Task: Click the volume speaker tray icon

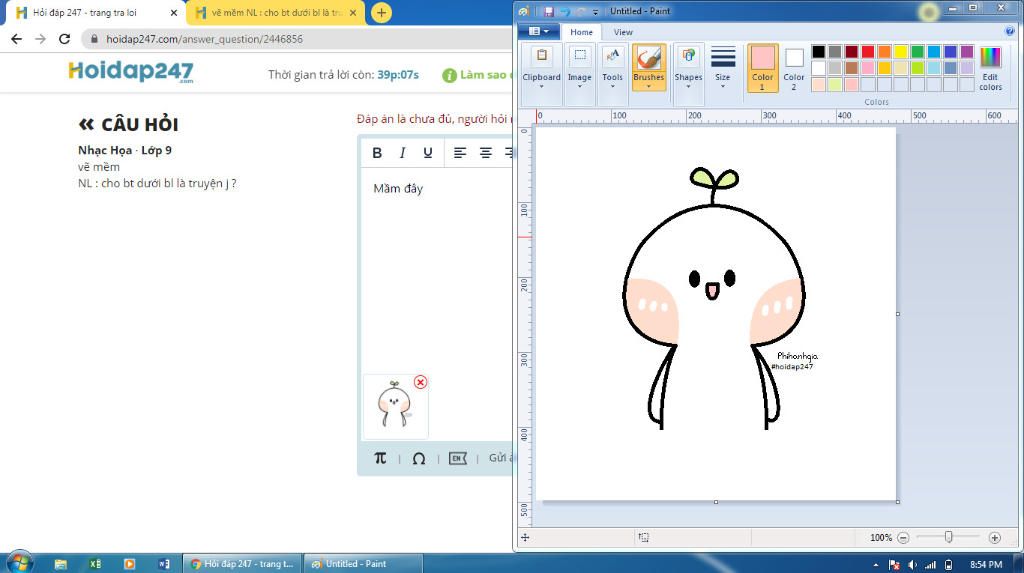Action: (912, 565)
